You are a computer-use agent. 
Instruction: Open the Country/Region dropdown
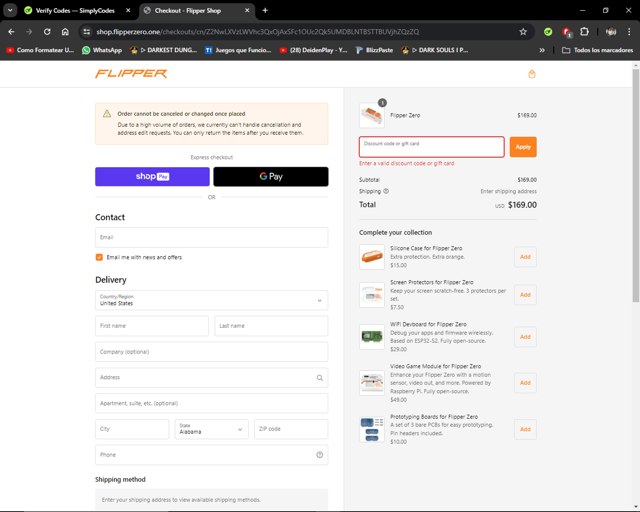211,300
